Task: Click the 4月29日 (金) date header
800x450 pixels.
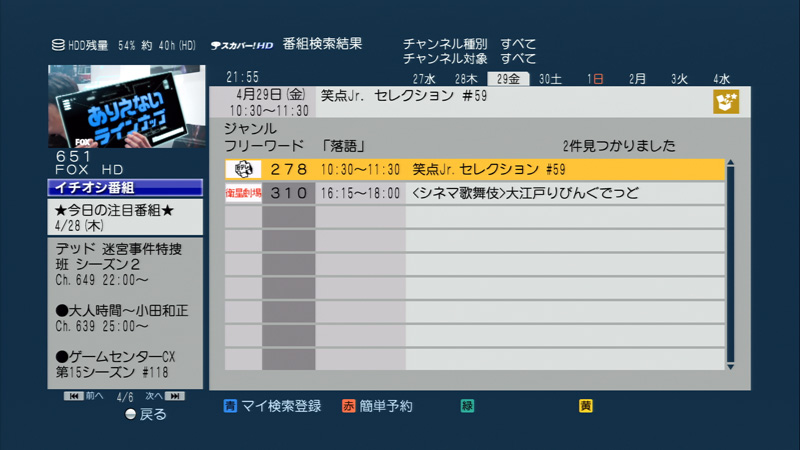Action: pos(270,95)
